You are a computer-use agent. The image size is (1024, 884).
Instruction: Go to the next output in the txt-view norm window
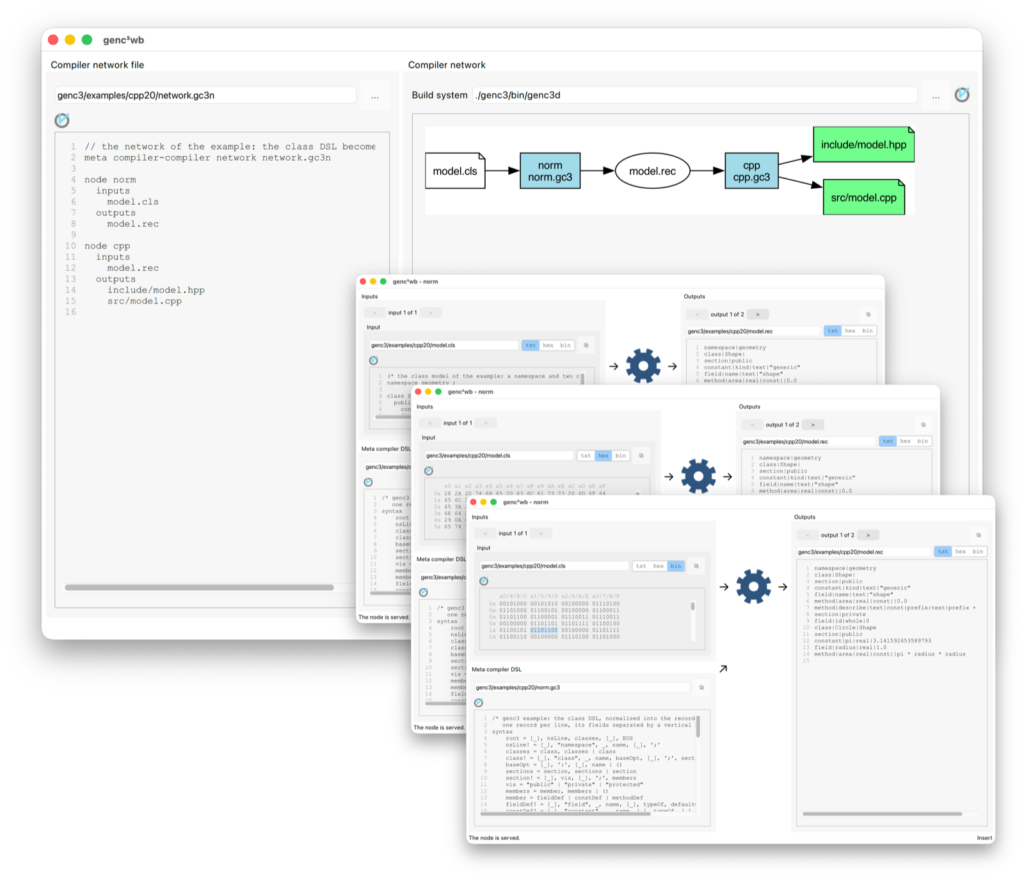(758, 315)
